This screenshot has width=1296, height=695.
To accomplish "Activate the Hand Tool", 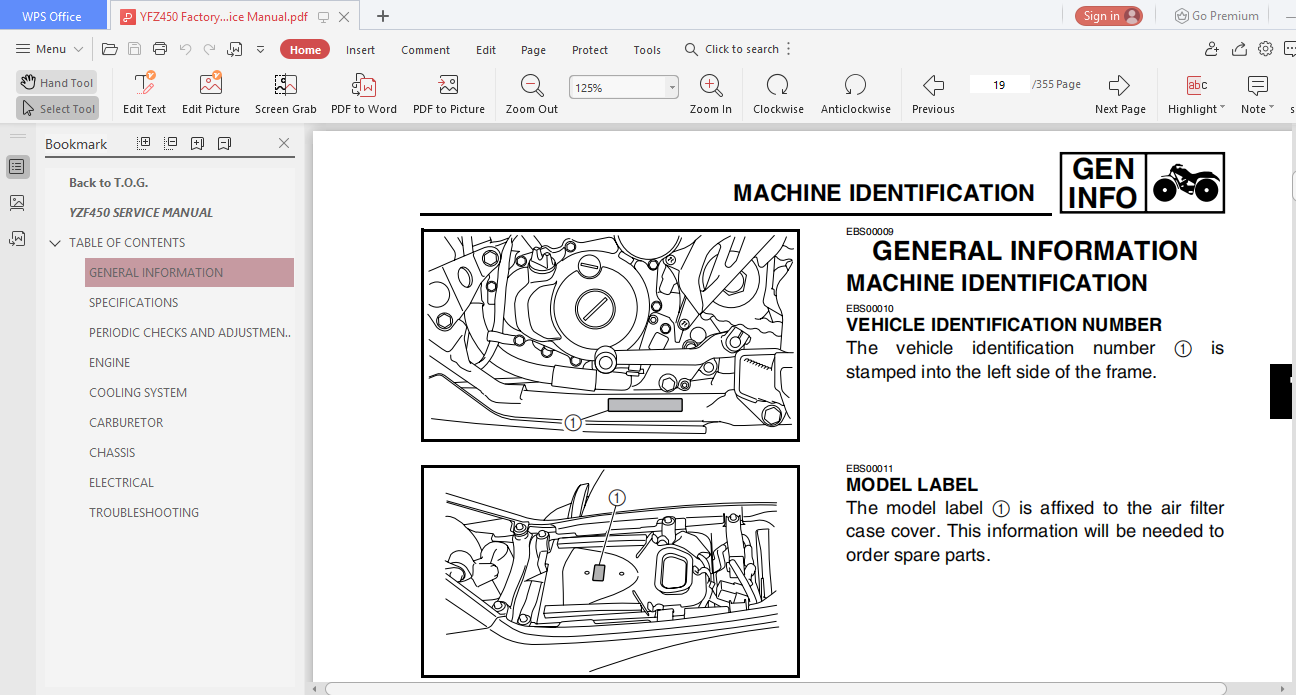I will tap(56, 83).
